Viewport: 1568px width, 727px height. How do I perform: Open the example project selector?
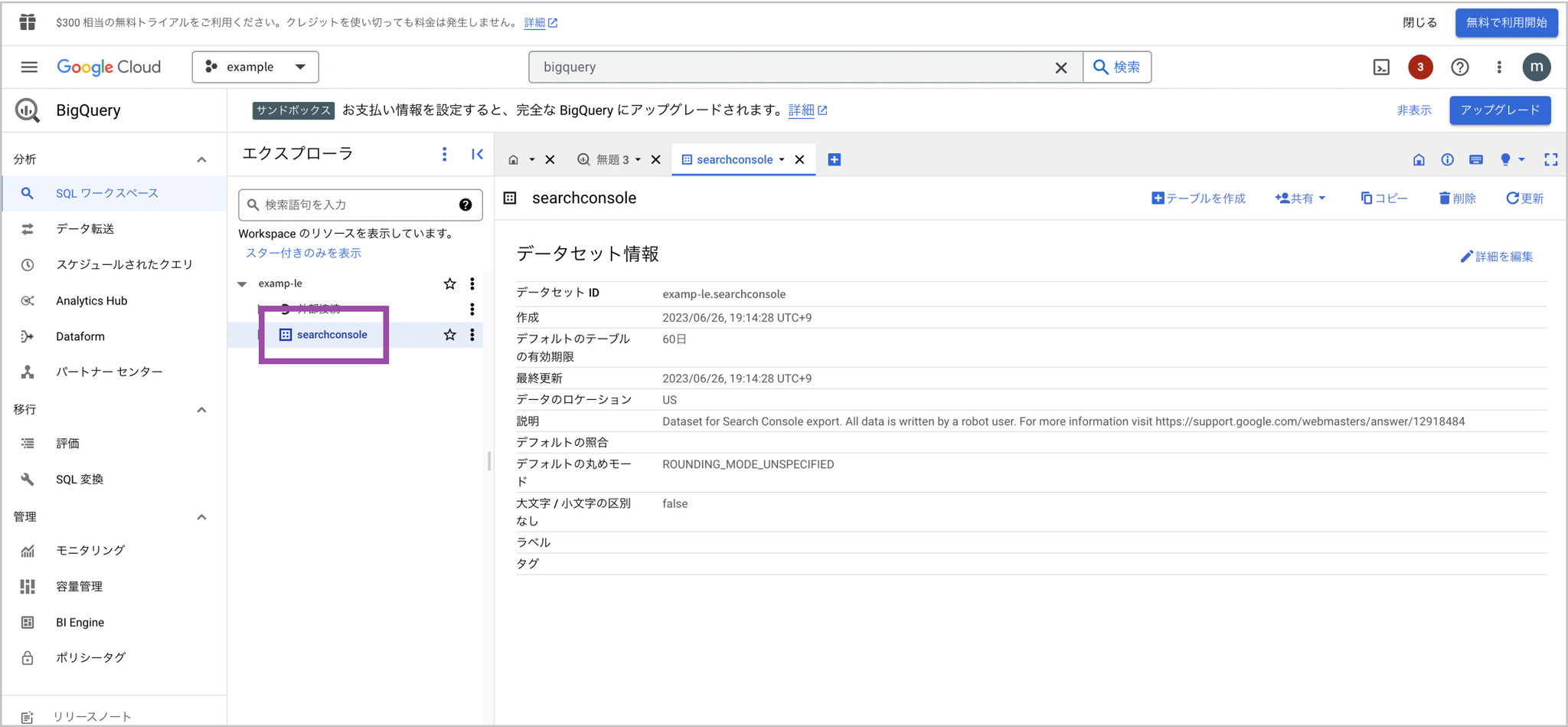pos(255,67)
